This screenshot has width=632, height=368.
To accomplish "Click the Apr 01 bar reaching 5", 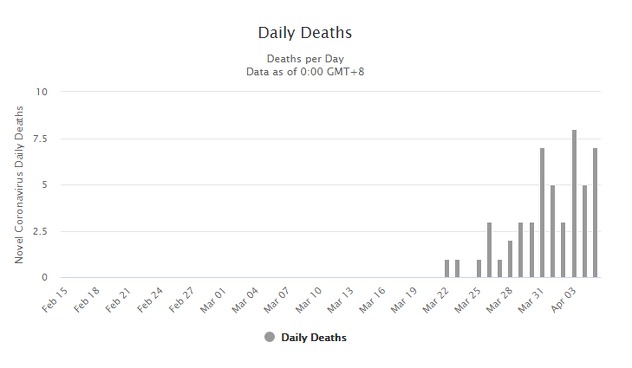I will coord(553,231).
